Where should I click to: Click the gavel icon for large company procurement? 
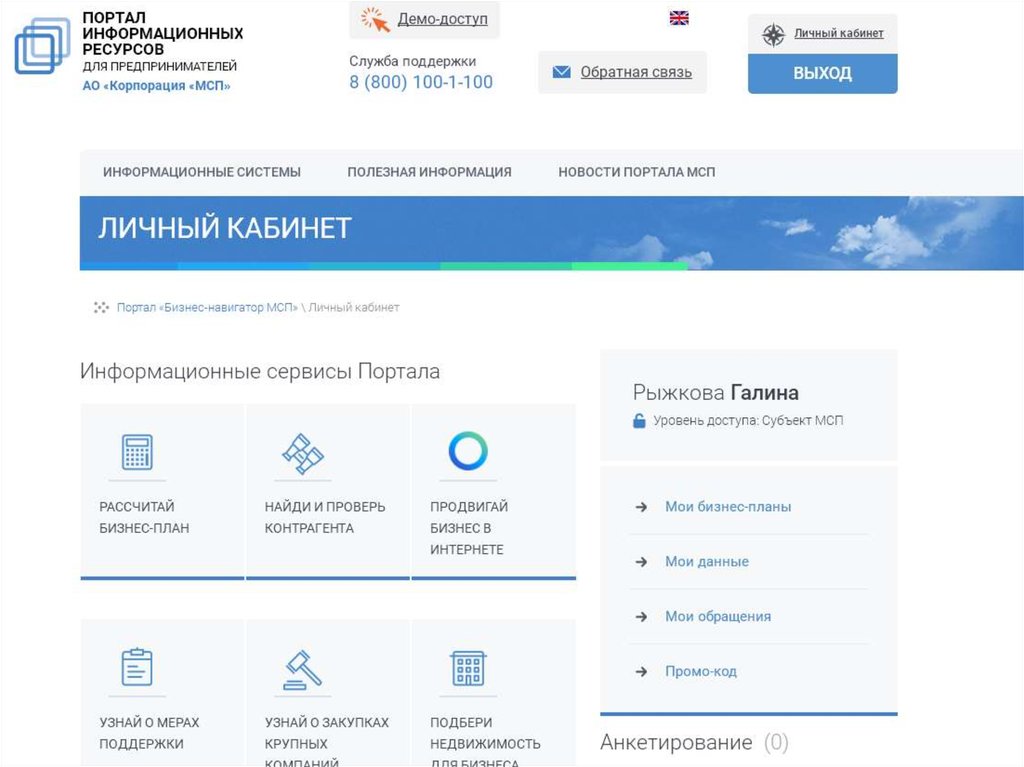pyautogui.click(x=302, y=669)
